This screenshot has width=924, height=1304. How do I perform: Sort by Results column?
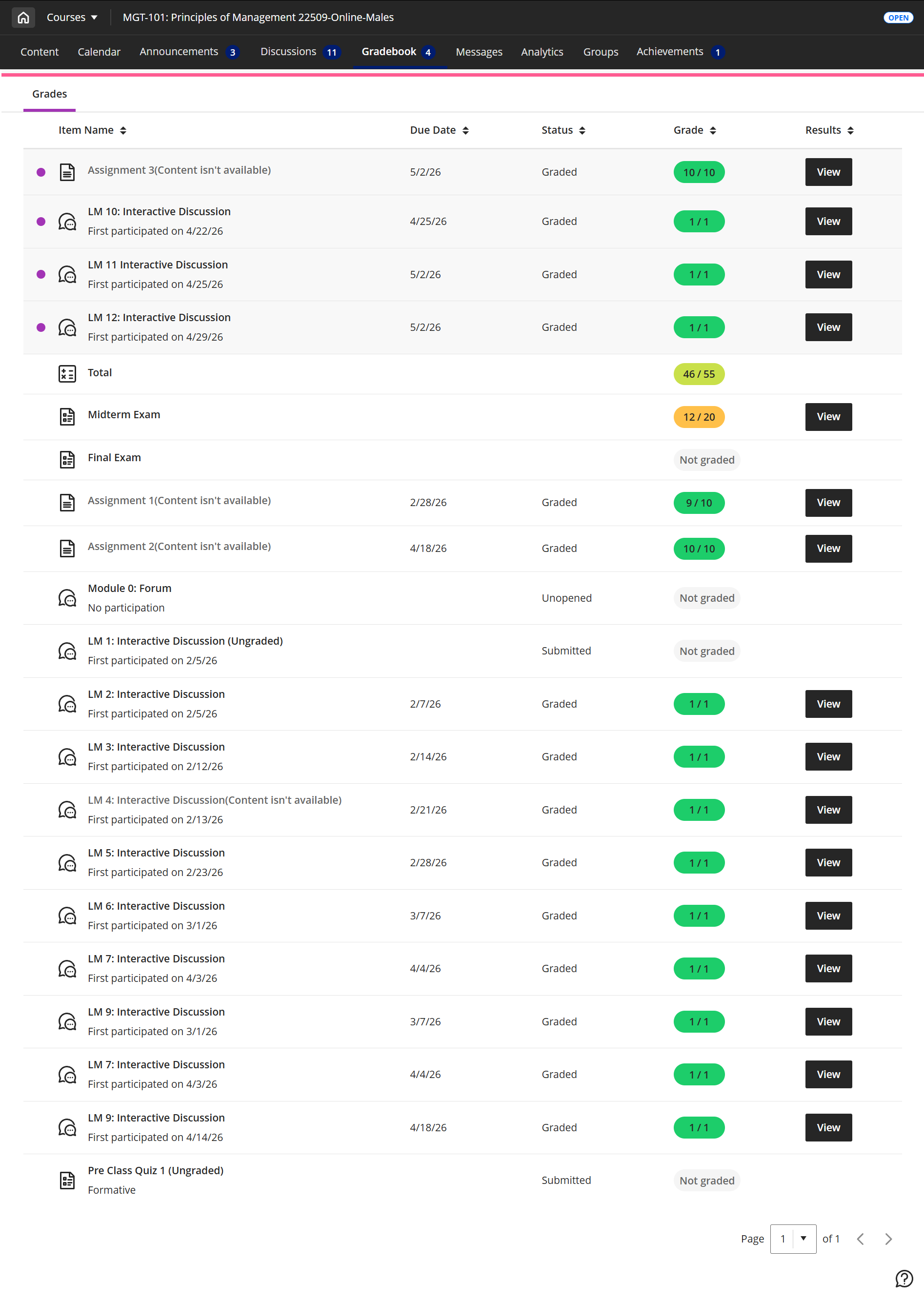coord(829,130)
